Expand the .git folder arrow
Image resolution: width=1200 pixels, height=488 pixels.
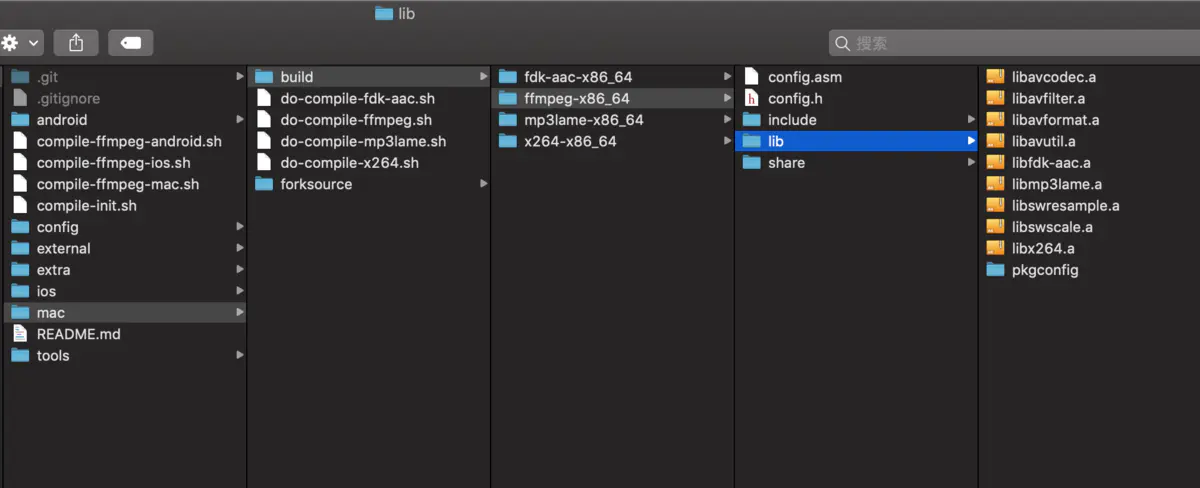click(240, 77)
